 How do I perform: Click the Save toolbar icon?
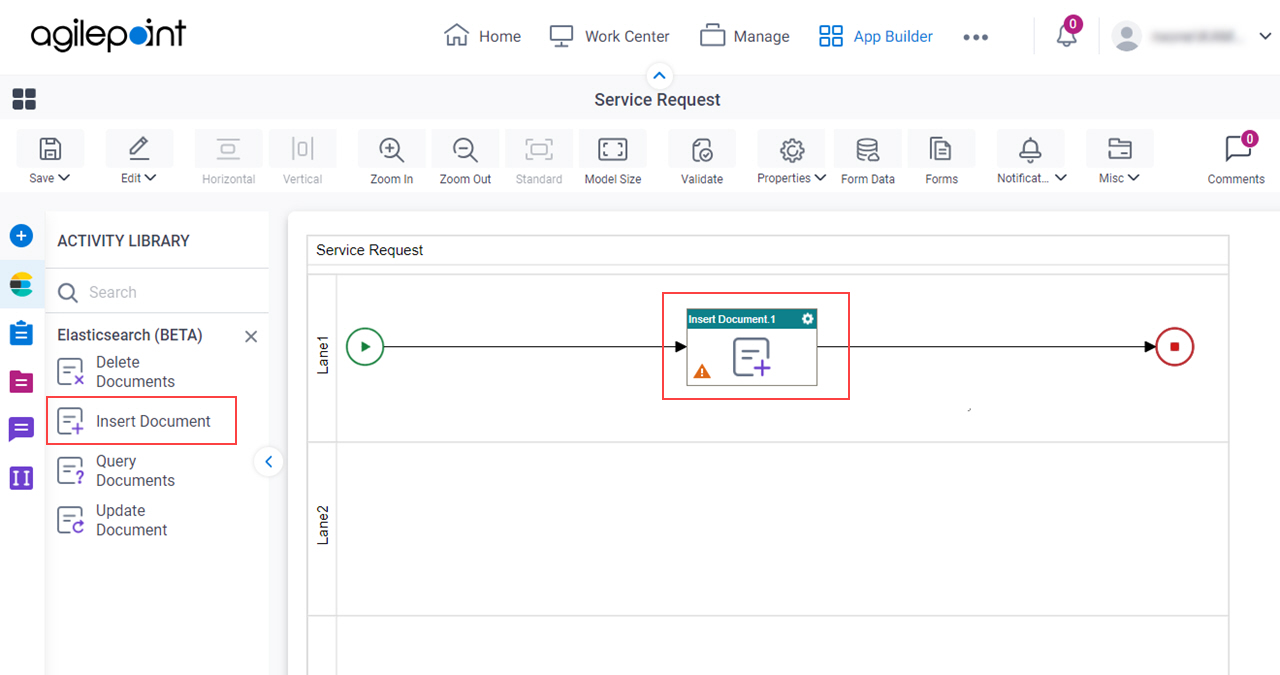tap(50, 149)
